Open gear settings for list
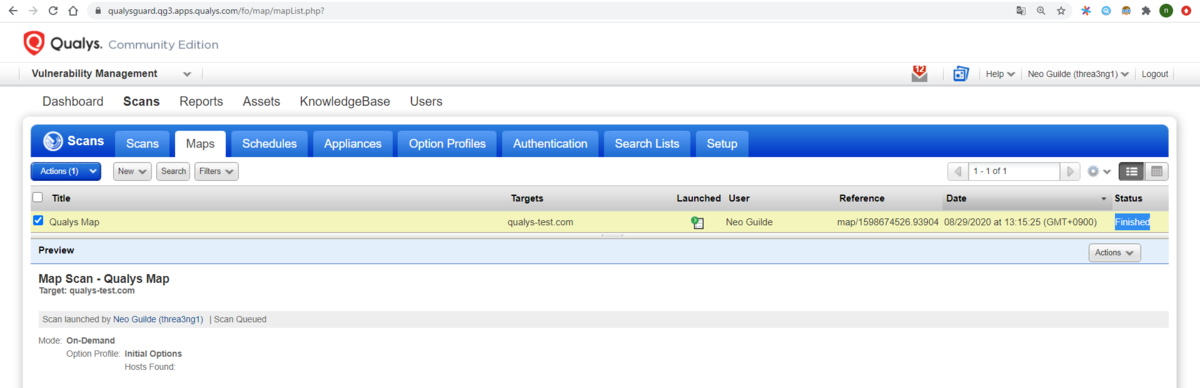Image resolution: width=1200 pixels, height=388 pixels. pos(1099,171)
